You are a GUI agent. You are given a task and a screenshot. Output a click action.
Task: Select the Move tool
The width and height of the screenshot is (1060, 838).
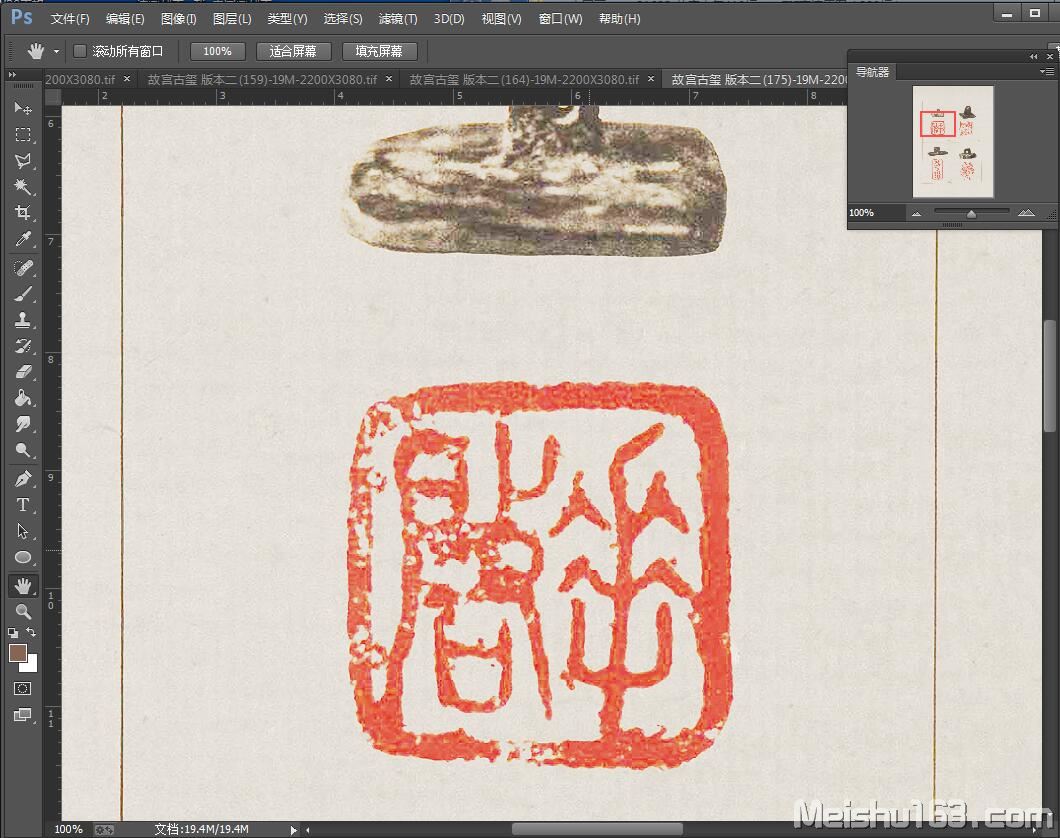coord(23,108)
